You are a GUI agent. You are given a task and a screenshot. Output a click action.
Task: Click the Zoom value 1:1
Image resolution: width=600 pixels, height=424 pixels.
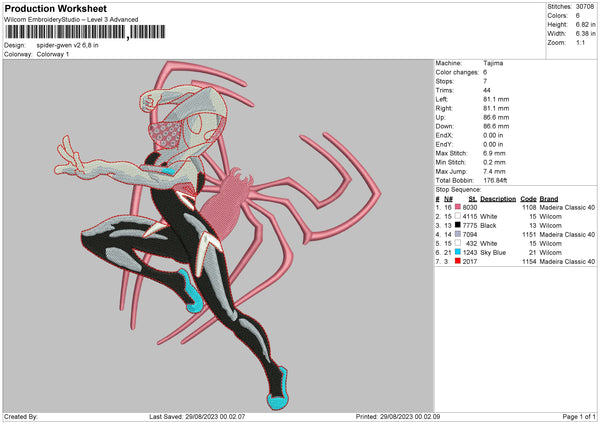pos(580,42)
